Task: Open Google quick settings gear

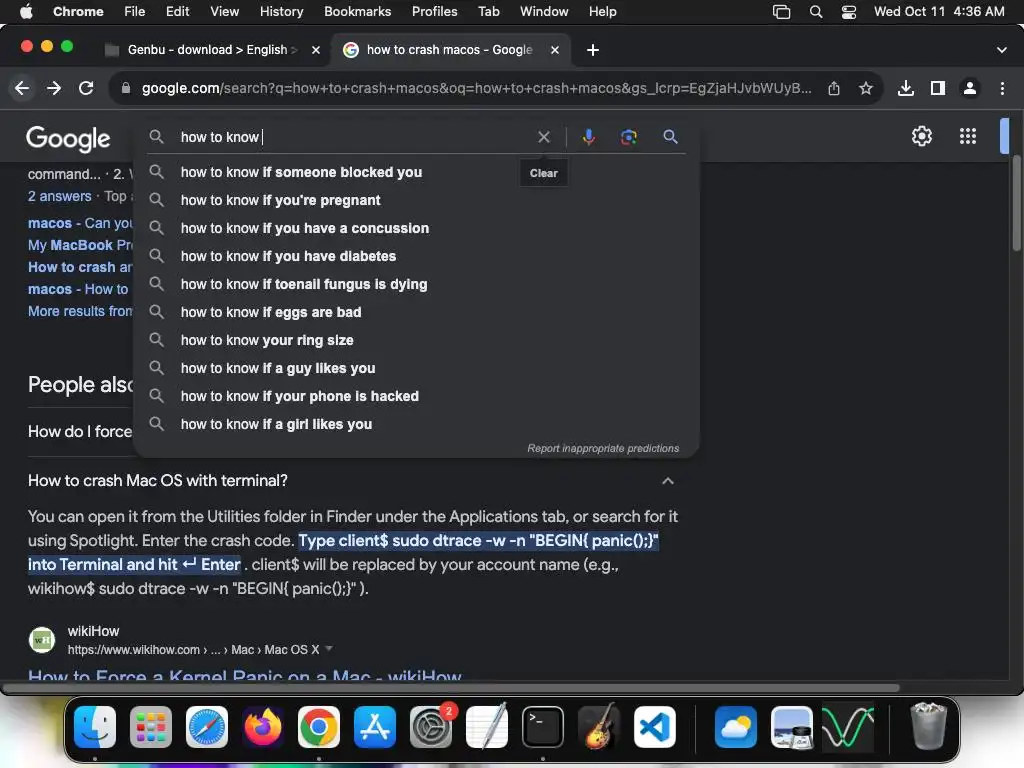Action: point(921,136)
